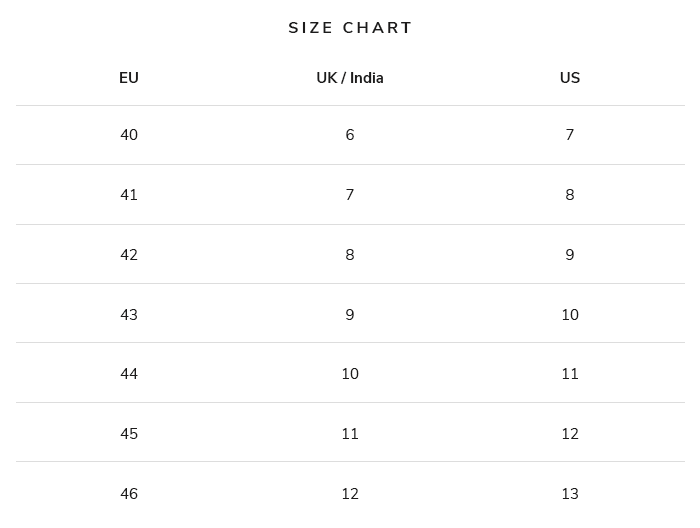The image size is (700, 528).
Task: Click US value in EU 41 row
Action: click(x=570, y=195)
